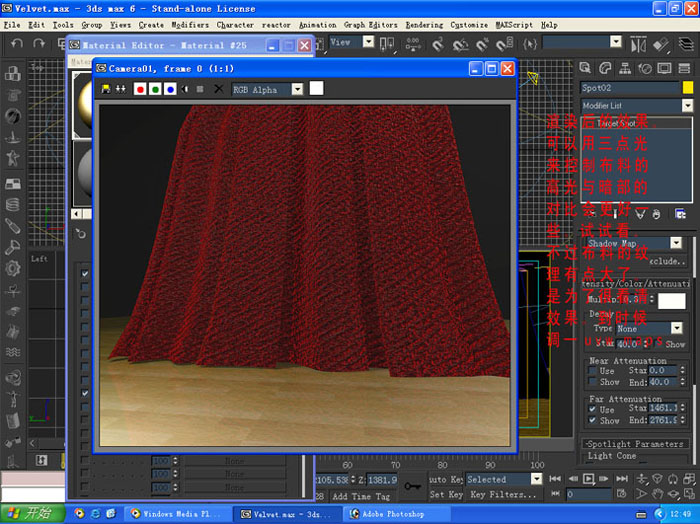This screenshot has width=700, height=524.
Task: Click the yellow object color swatch
Action: pos(688,87)
